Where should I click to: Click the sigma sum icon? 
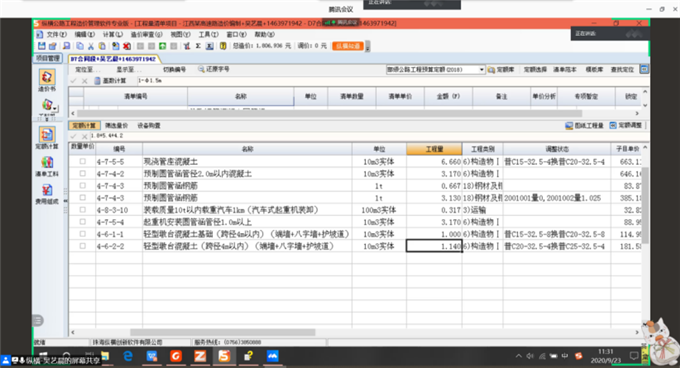click(198, 46)
